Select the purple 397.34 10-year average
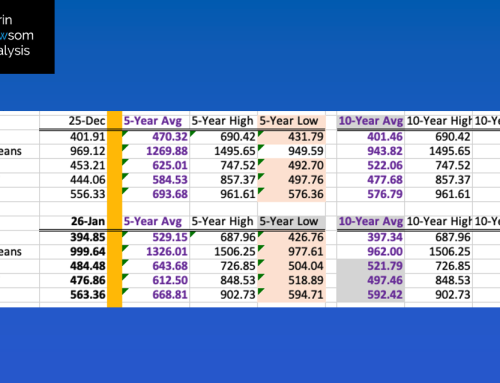Viewport: 500px width, 383px height. 371,237
